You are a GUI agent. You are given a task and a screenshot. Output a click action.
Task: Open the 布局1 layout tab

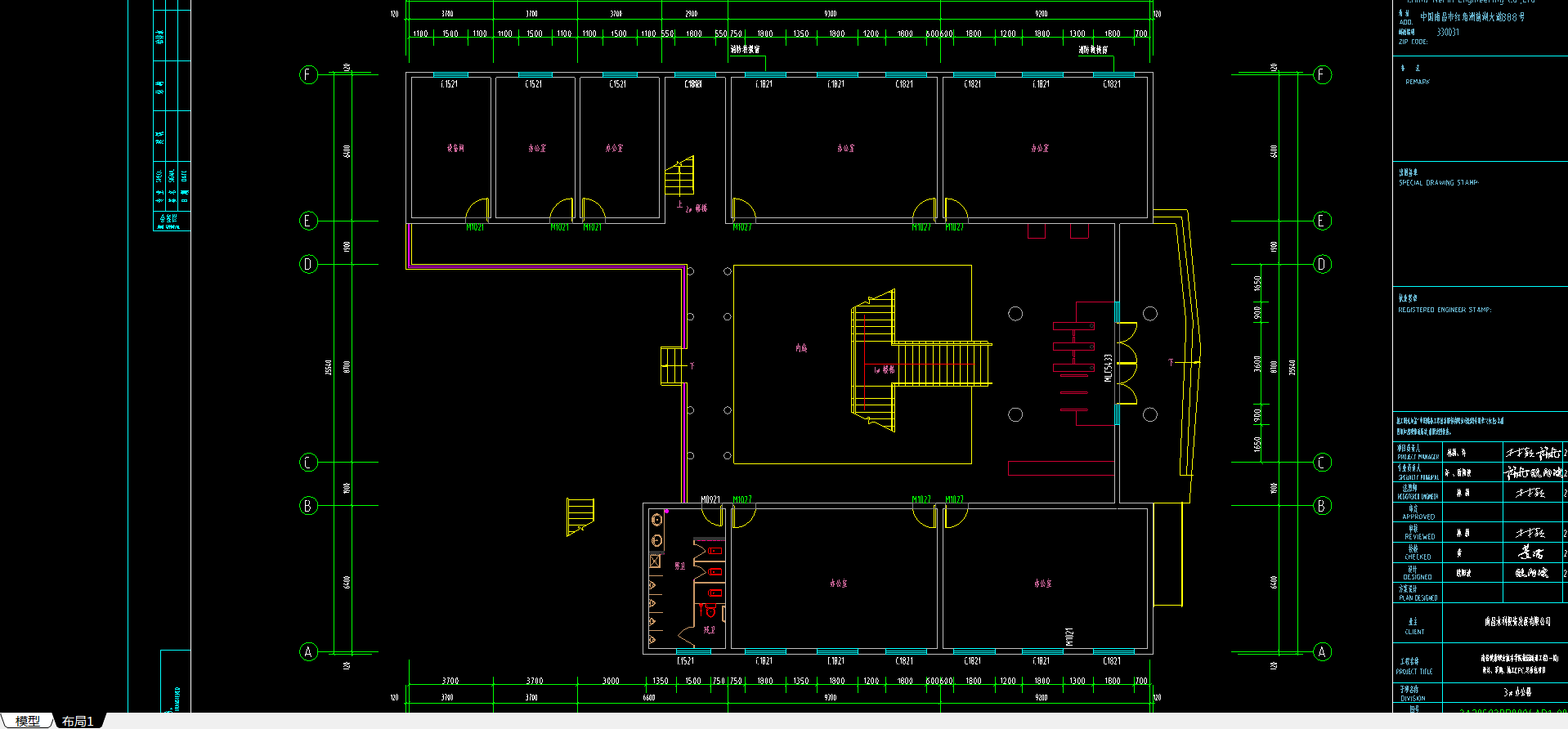coord(78,721)
